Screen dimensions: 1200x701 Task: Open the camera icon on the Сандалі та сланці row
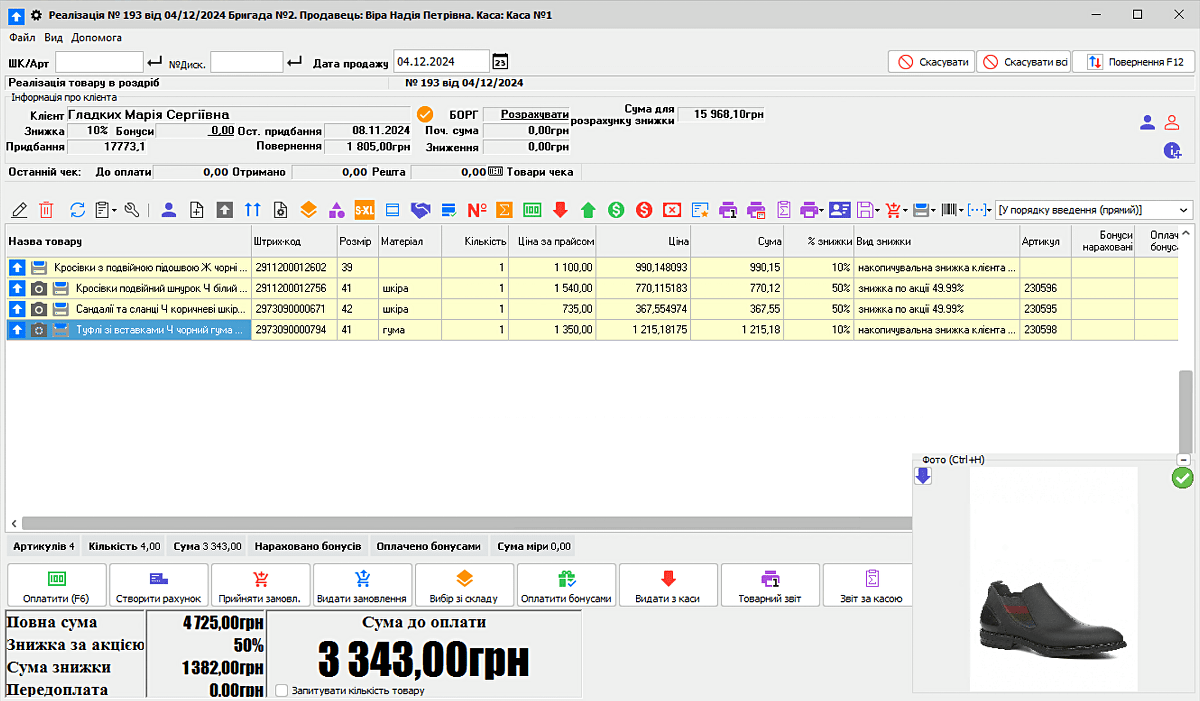click(37, 309)
